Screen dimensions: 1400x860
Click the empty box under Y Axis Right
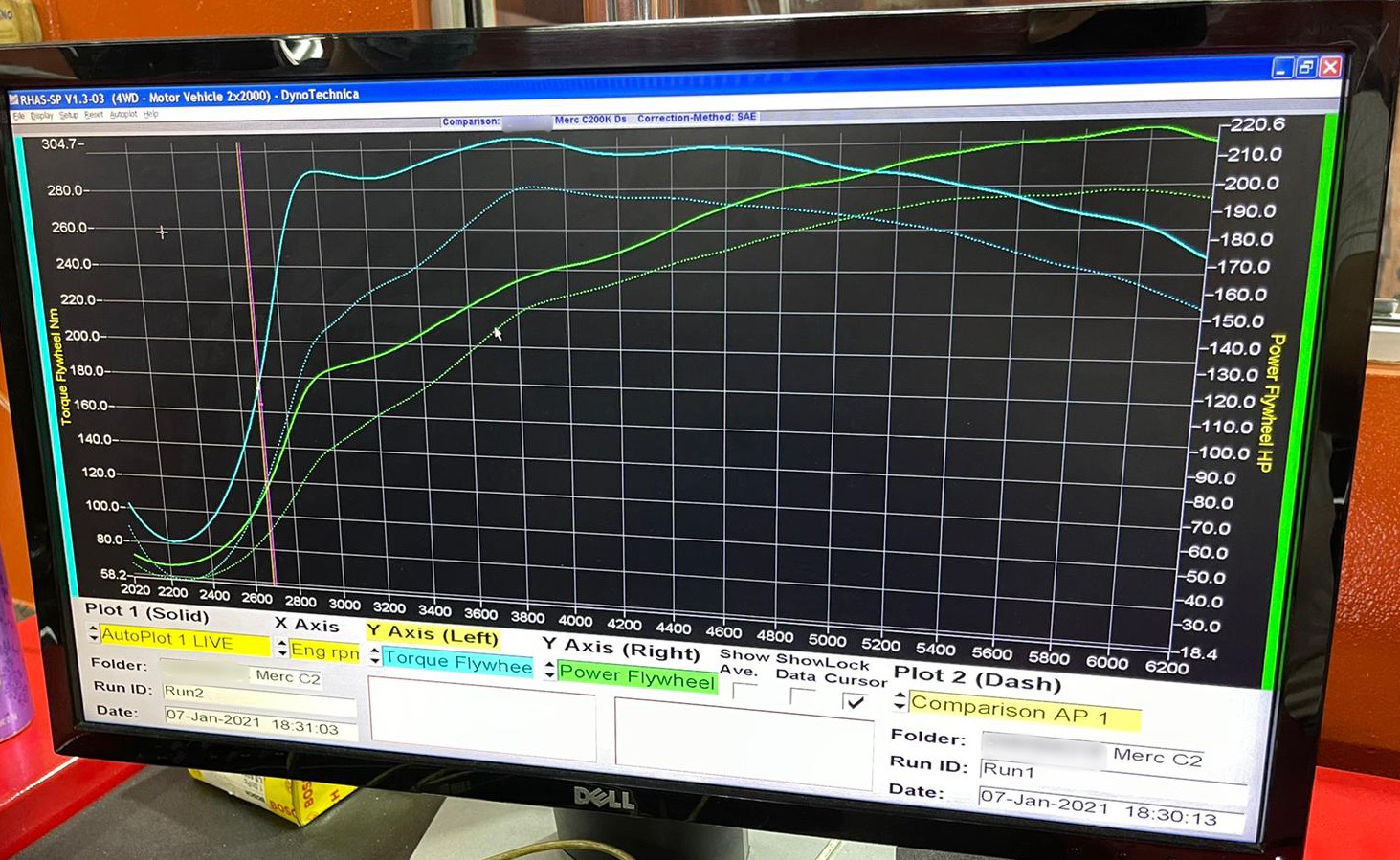(743, 745)
